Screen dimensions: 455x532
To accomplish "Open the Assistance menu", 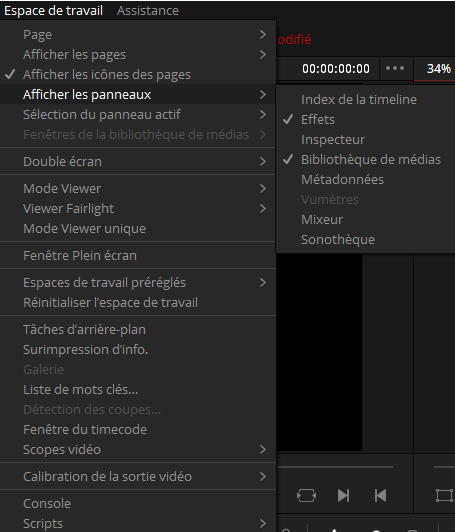I will (148, 11).
